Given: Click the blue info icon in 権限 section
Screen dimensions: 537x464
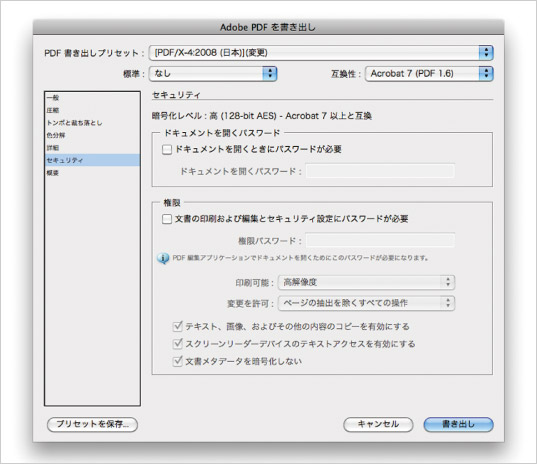Looking at the screenshot, I should point(163,258).
